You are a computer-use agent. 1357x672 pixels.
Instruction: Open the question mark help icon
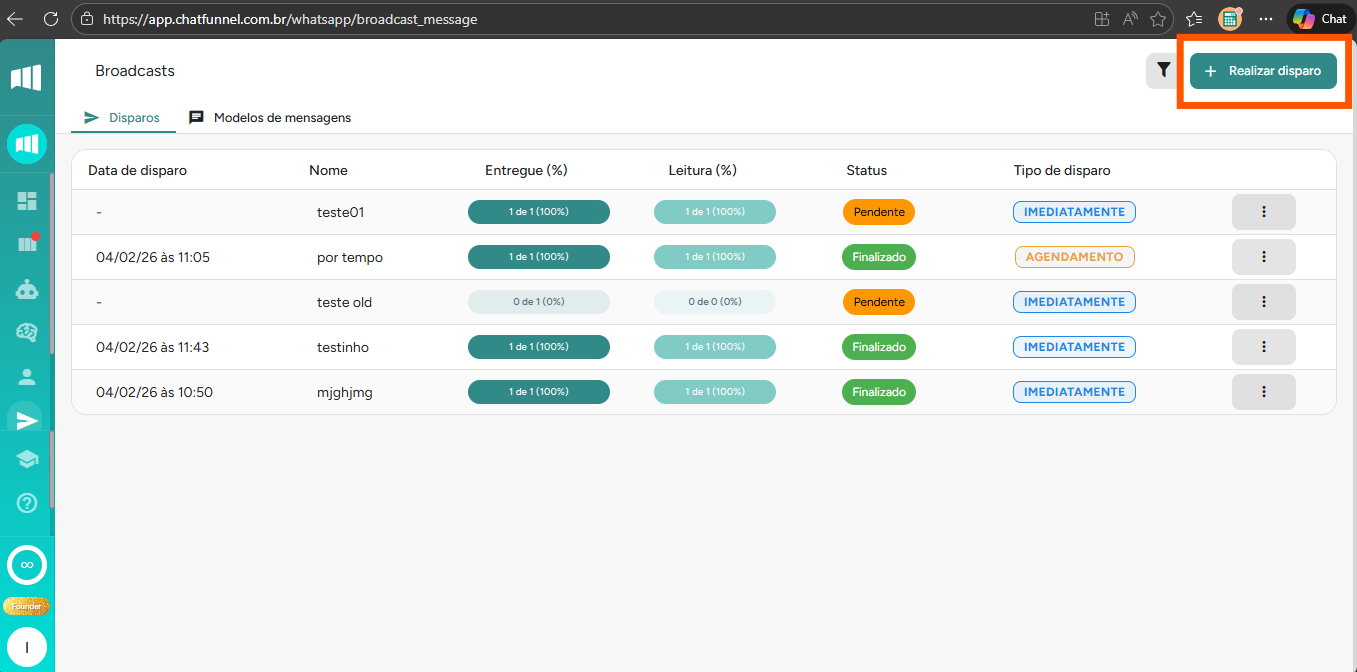[x=27, y=503]
